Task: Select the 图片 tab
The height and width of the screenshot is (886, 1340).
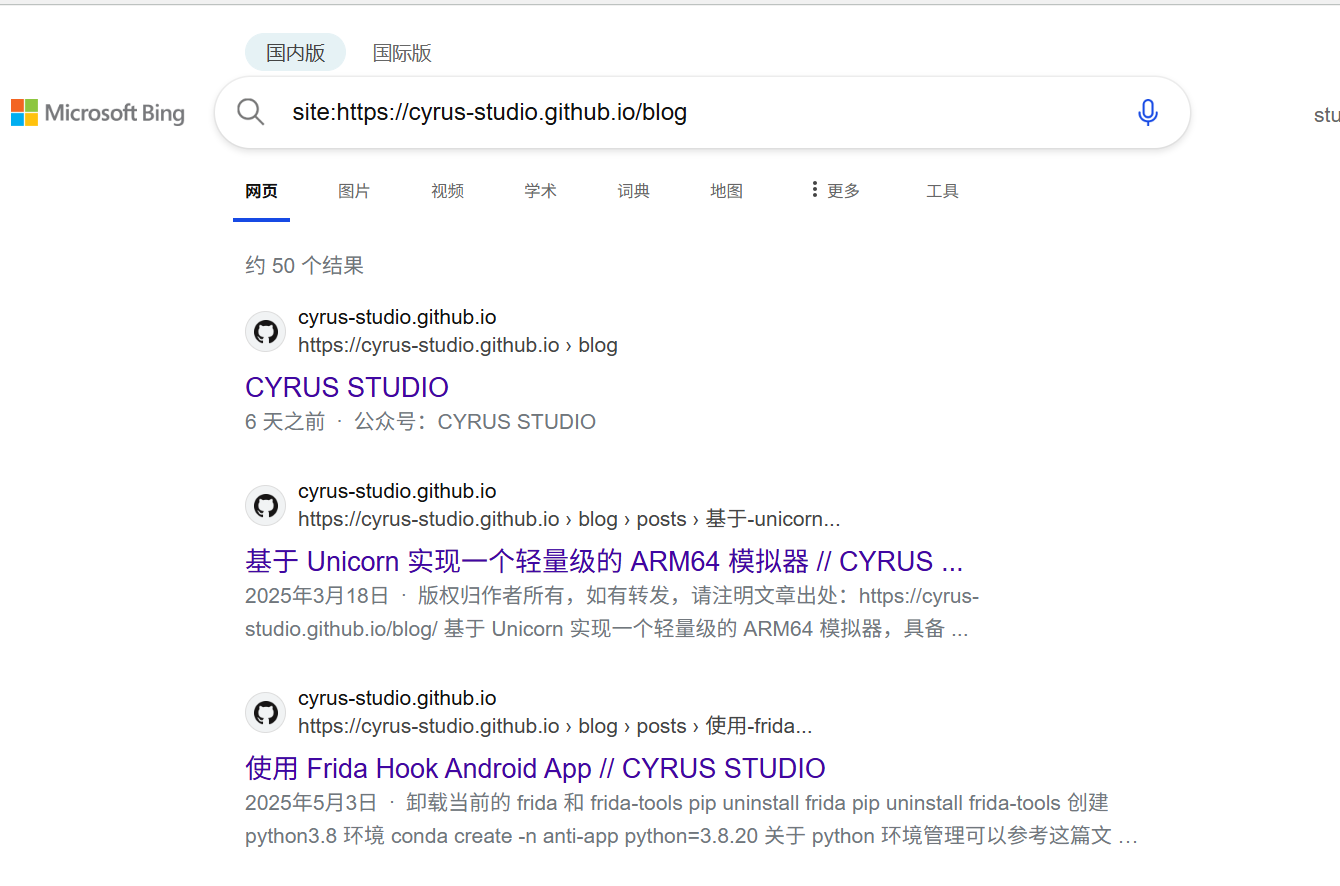Action: coord(354,190)
